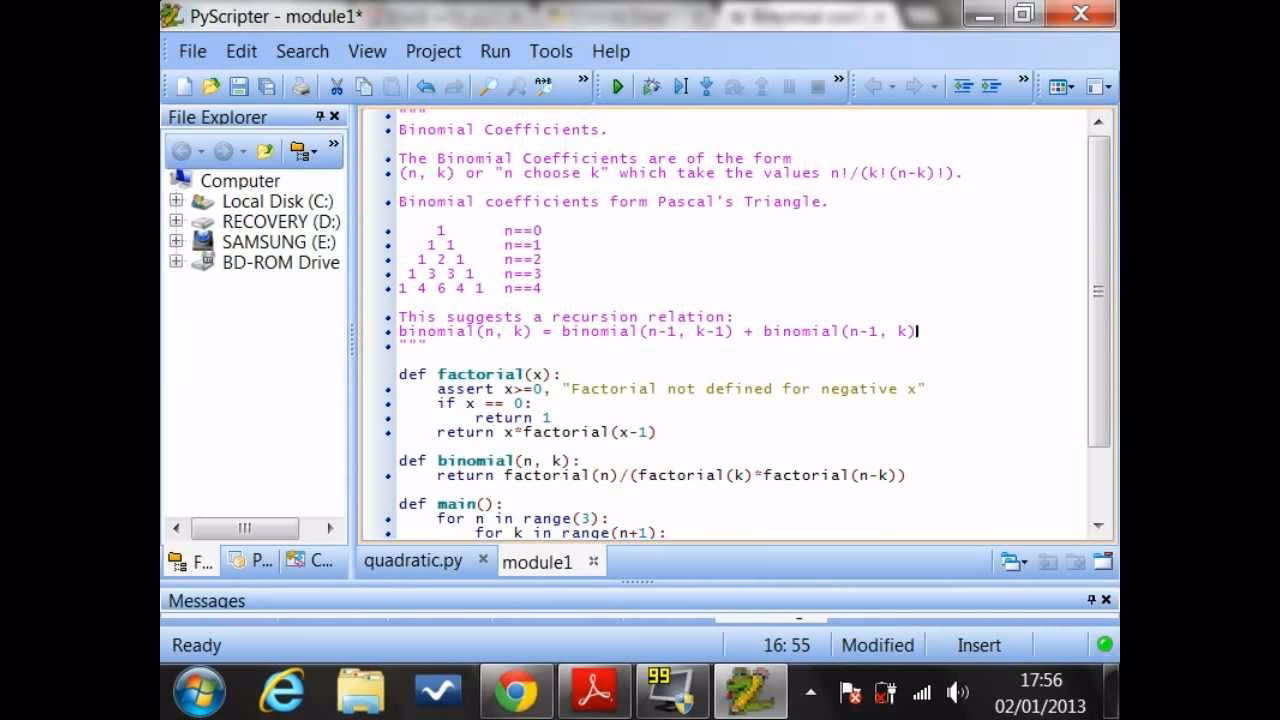
Task: Expand debug toolbar overflow chevron
Action: pos(838,81)
